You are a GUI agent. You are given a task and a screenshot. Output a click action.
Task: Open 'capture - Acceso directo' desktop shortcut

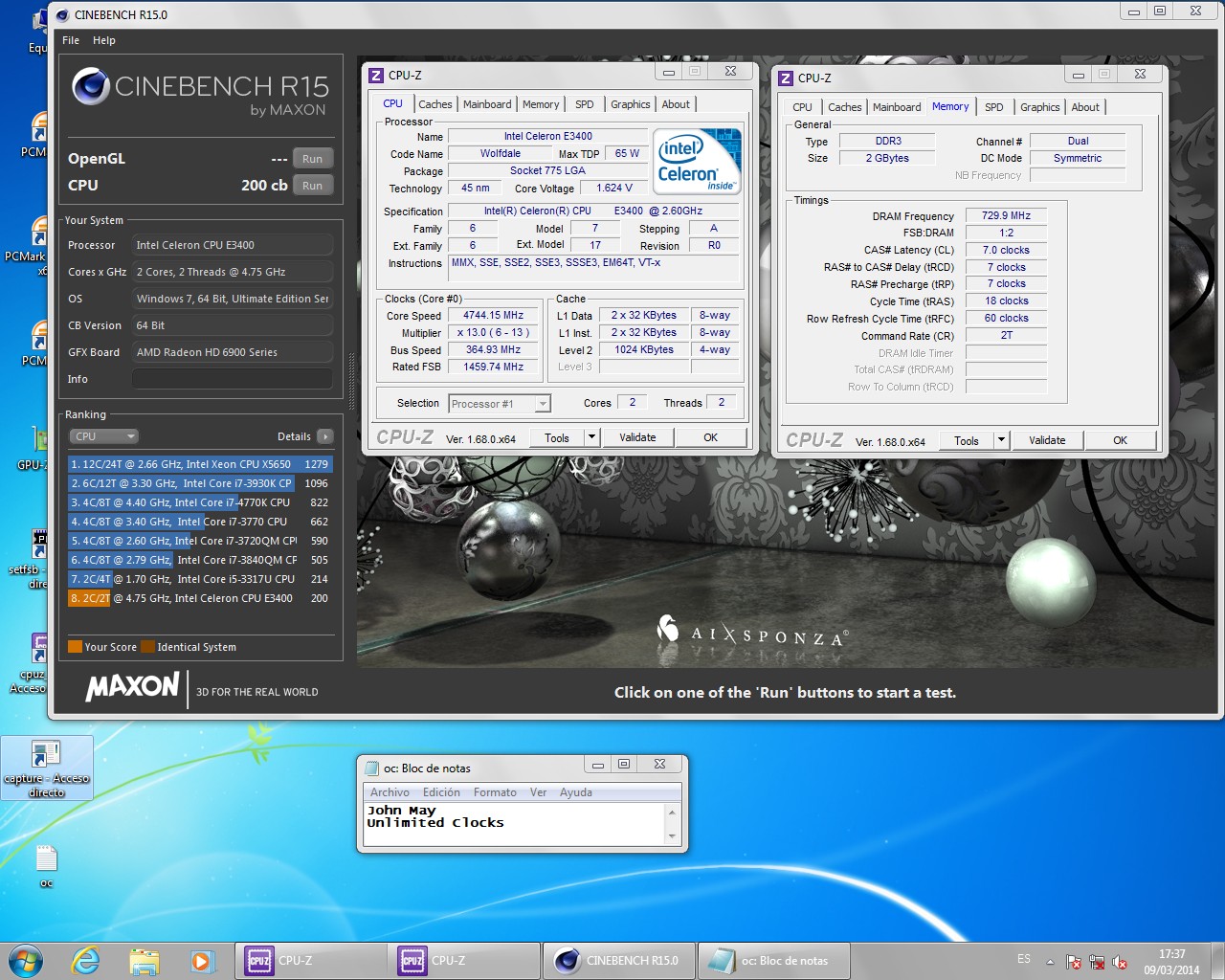click(x=46, y=768)
